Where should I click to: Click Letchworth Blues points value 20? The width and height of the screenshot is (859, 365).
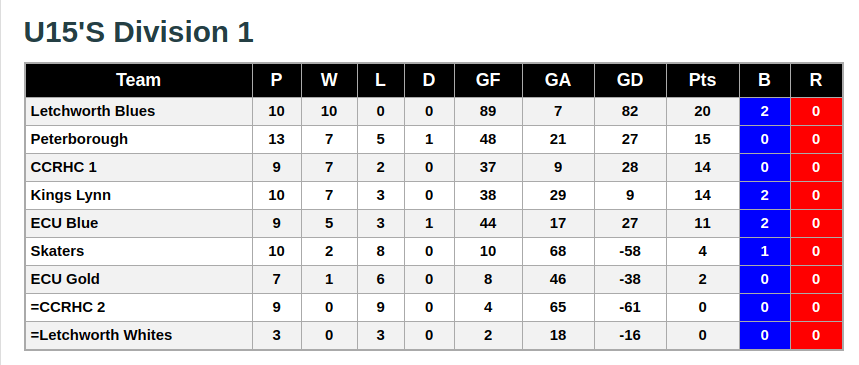pyautogui.click(x=702, y=111)
